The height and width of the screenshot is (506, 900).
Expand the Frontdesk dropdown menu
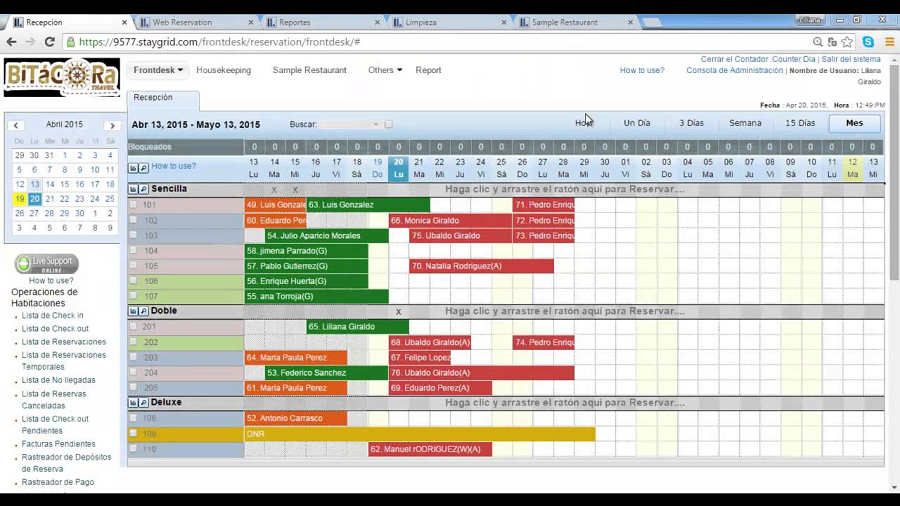point(159,70)
